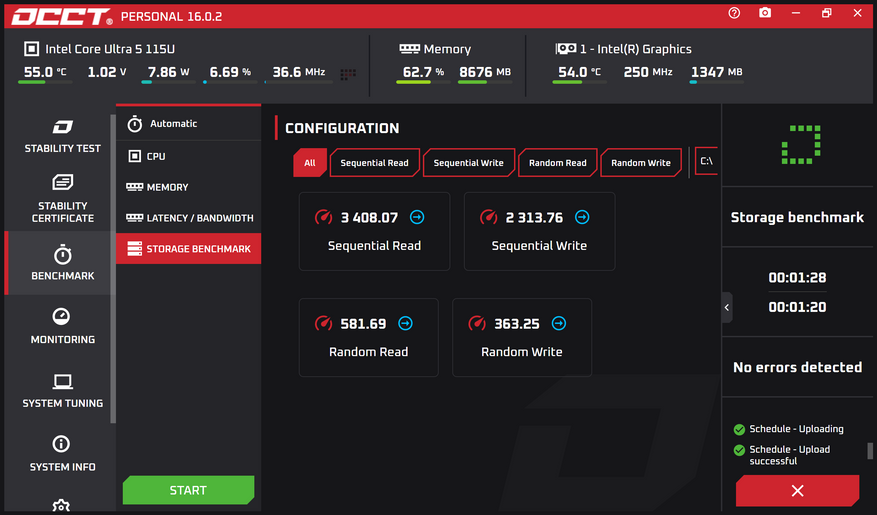Click the Schedule - Upload successful entry

click(782, 455)
